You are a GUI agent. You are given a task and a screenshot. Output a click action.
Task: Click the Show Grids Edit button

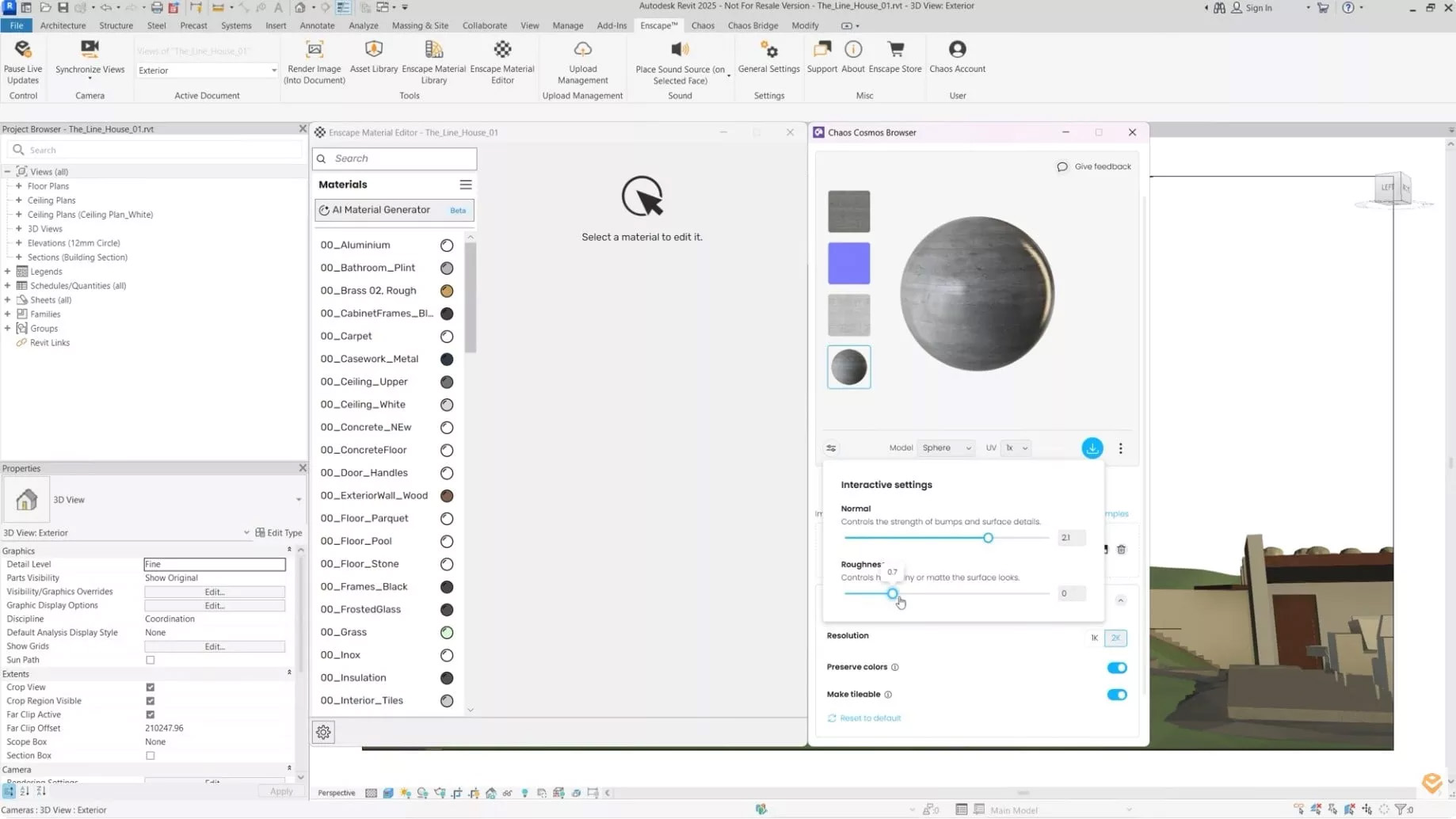click(x=215, y=647)
